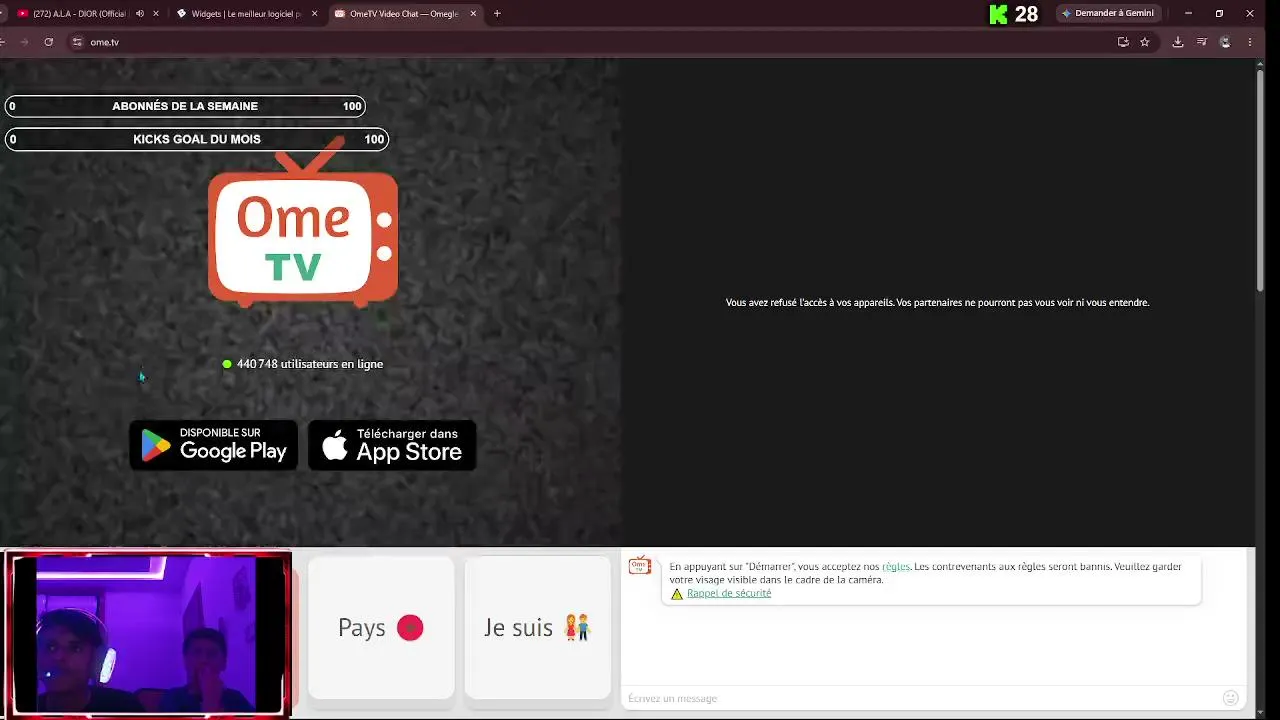Screen dimensions: 1280x720
Task: Open the Je suis gender selector
Action: pos(538,628)
